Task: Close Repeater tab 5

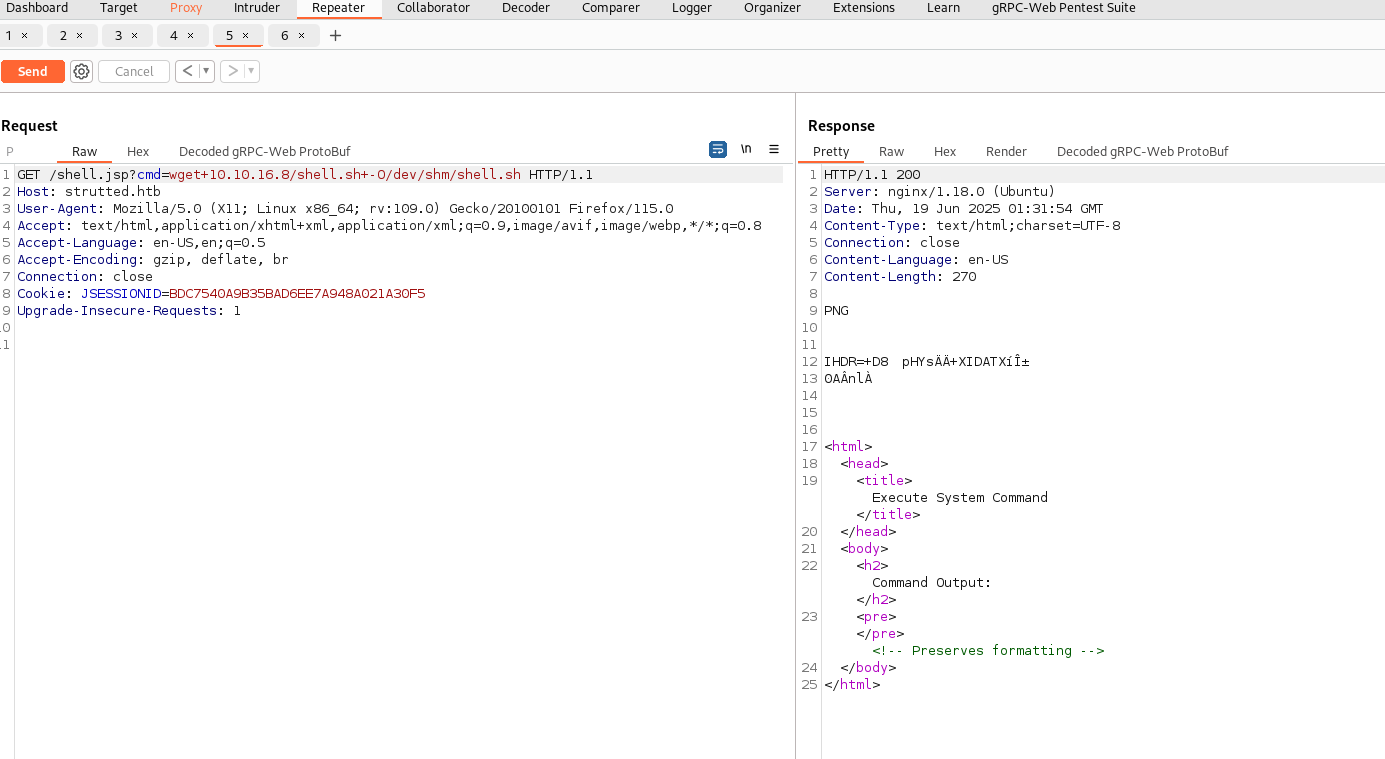Action: 246,36
